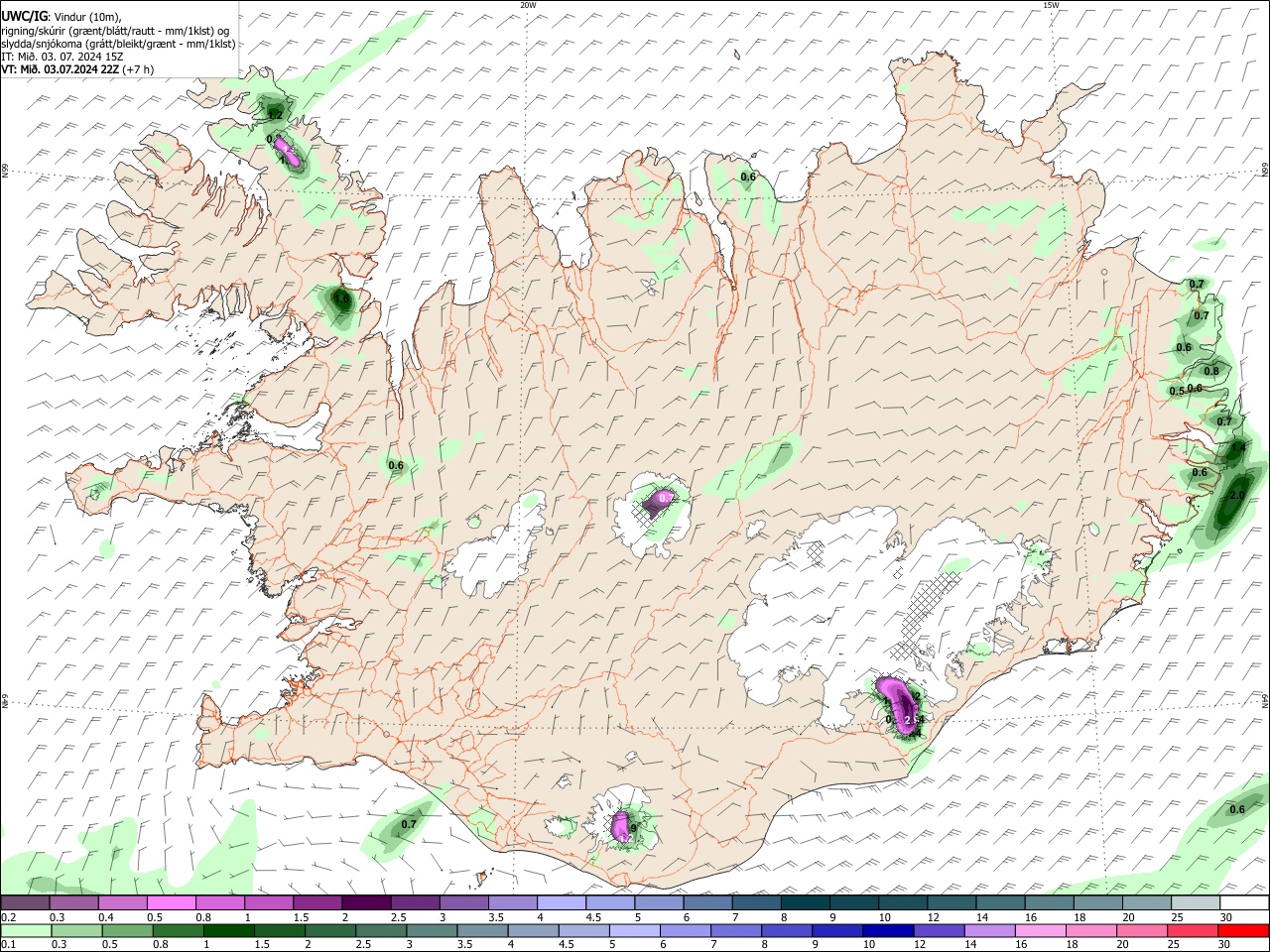
Task: Click the '0.6' value over the sea in the southeast
Action: (1237, 809)
